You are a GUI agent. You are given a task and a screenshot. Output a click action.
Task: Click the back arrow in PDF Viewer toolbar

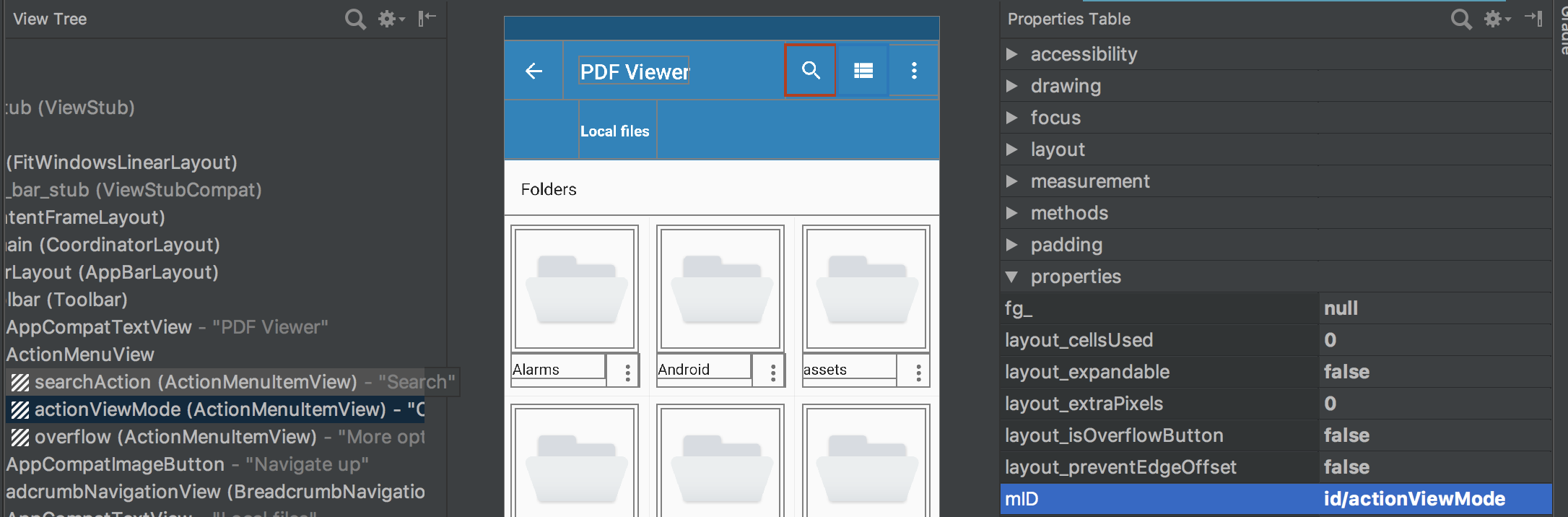(533, 71)
